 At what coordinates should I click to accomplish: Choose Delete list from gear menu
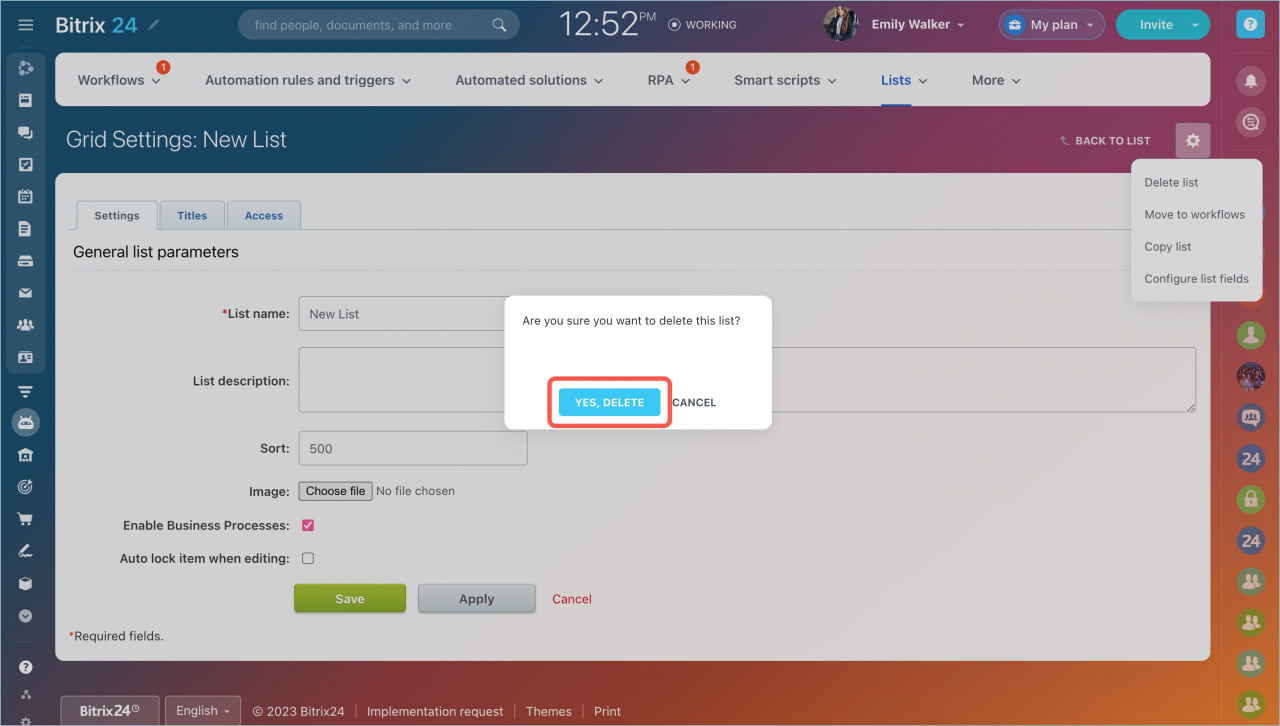1171,182
